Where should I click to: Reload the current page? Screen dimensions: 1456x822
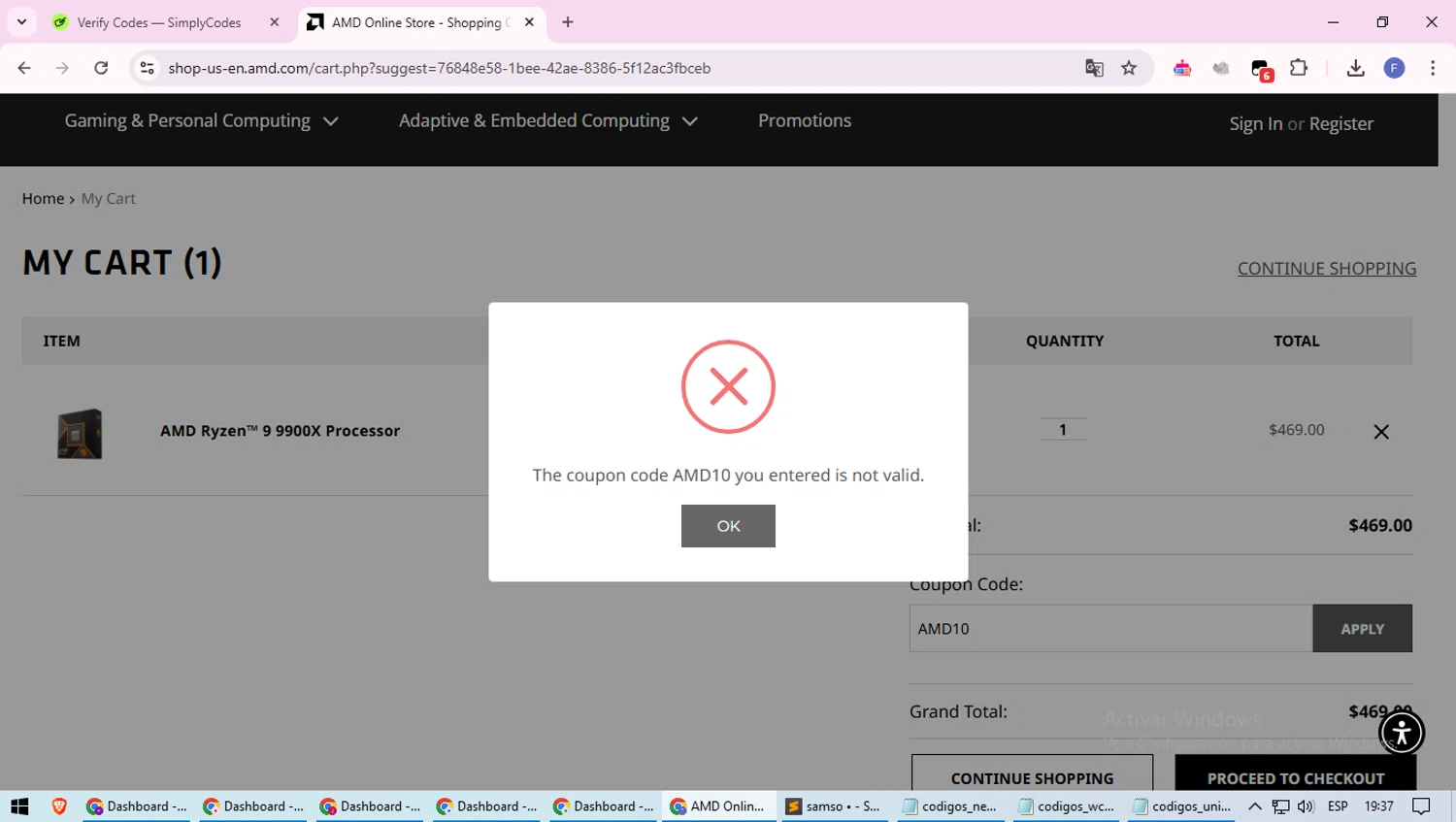point(101,68)
